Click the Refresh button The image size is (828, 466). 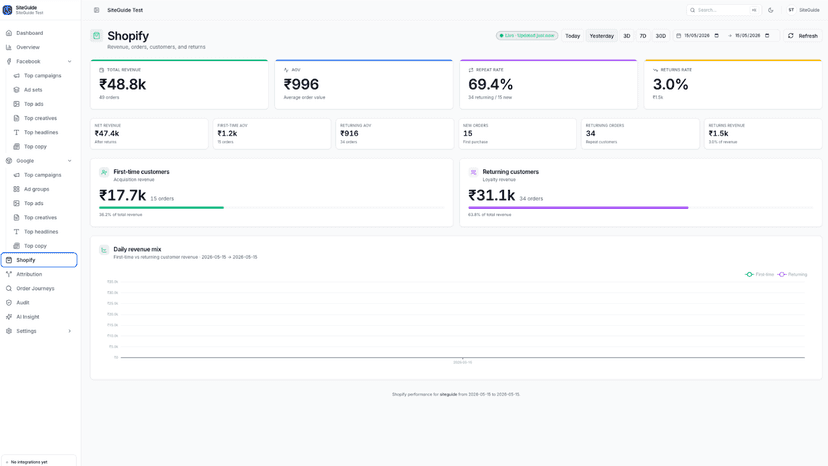(803, 36)
